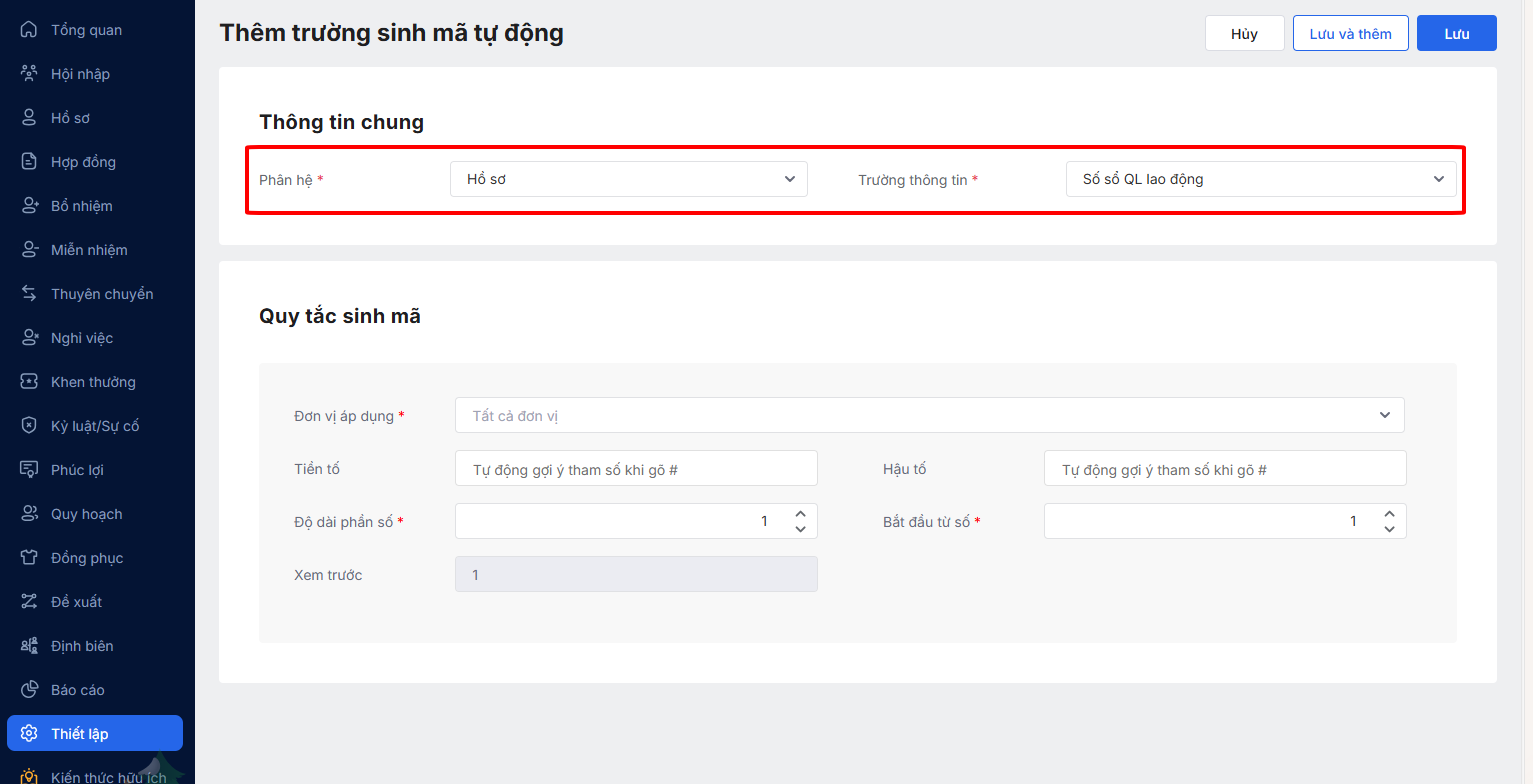Click the Báo cáo pie chart icon
Viewport: 1533px width, 784px height.
point(29,690)
